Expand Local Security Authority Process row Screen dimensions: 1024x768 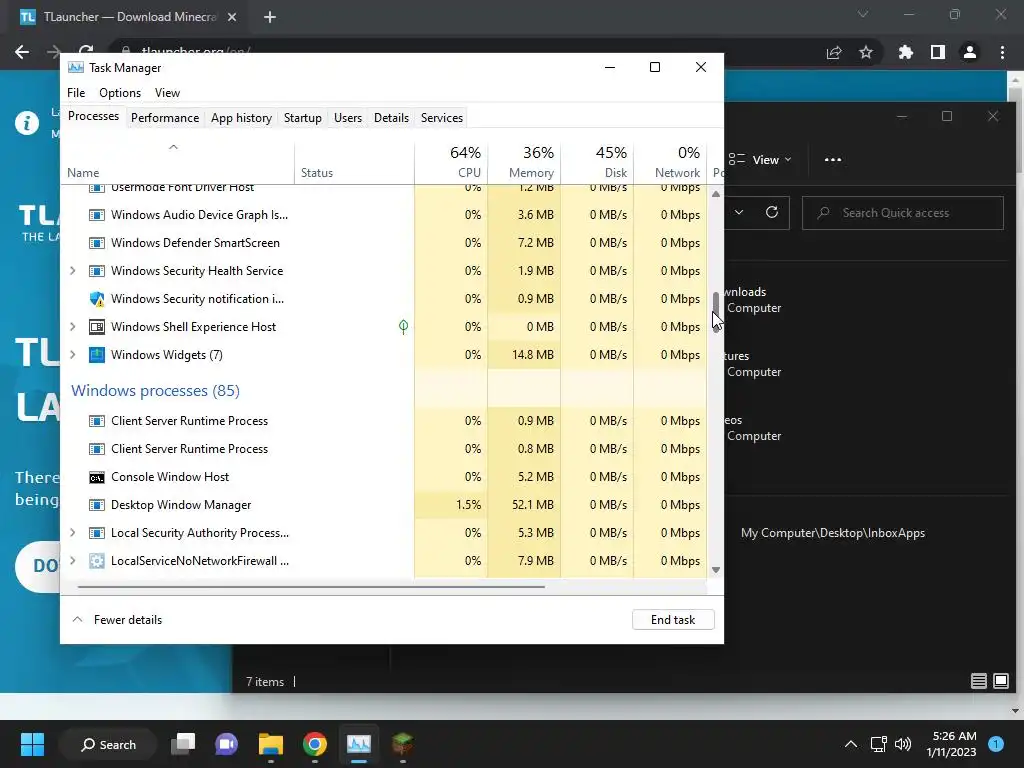point(72,533)
